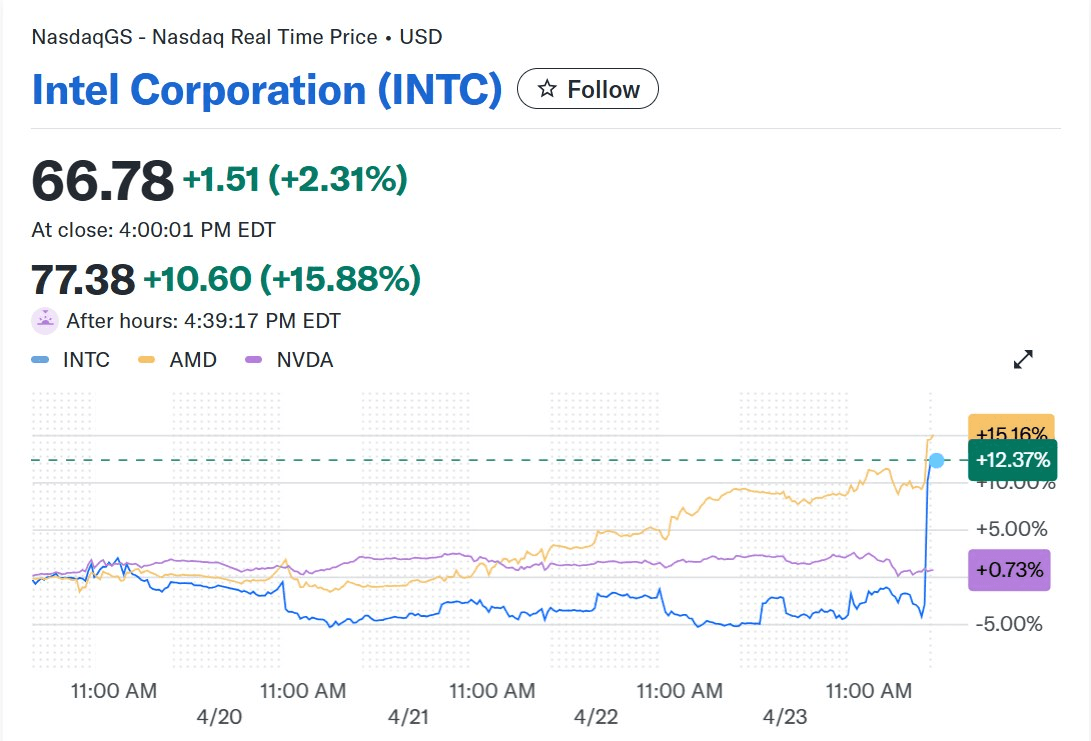Toggle the NVDA comparison legend label

pyautogui.click(x=305, y=360)
